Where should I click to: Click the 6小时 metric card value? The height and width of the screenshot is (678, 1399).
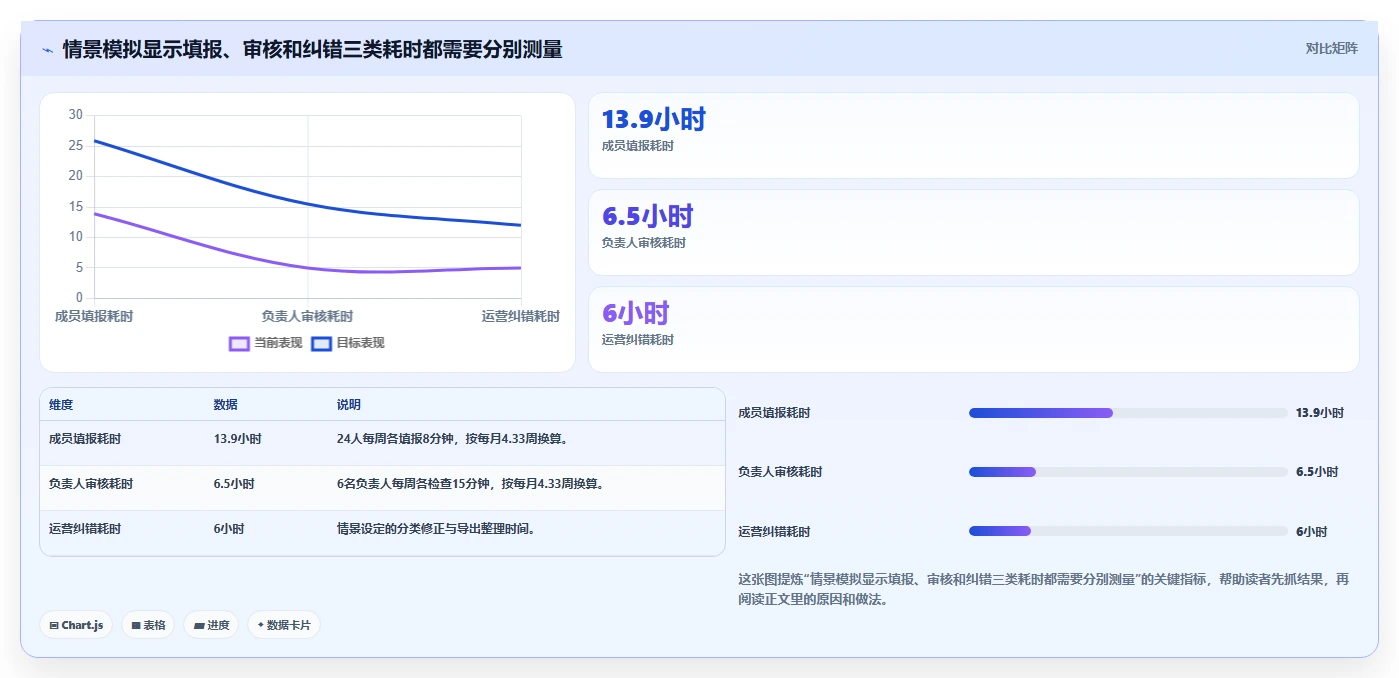pyautogui.click(x=635, y=314)
